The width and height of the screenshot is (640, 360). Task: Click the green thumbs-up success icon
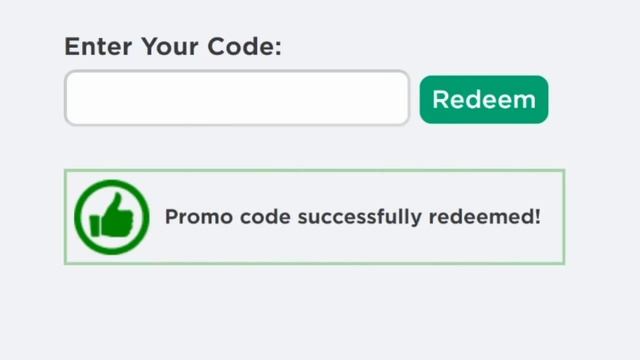point(111,217)
